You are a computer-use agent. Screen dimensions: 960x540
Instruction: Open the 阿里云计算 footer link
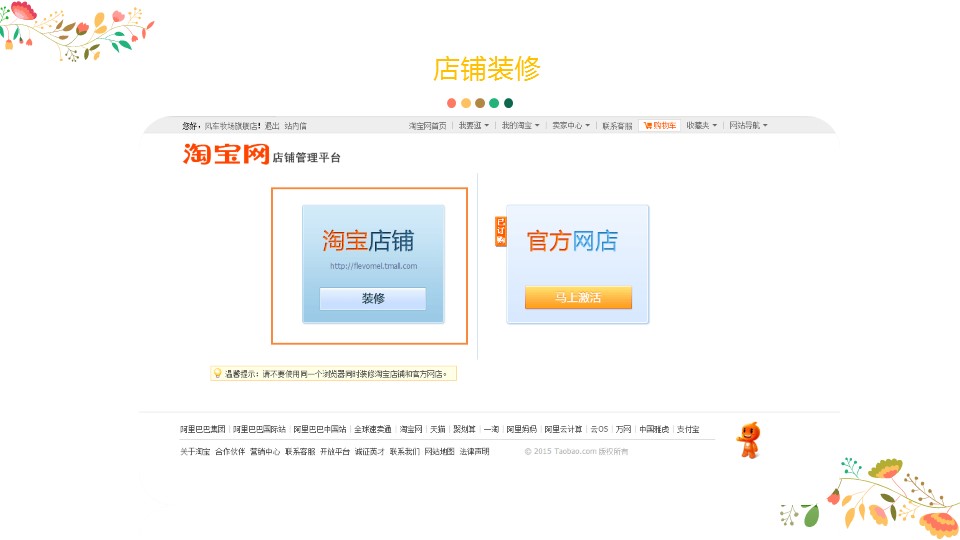coord(563,429)
